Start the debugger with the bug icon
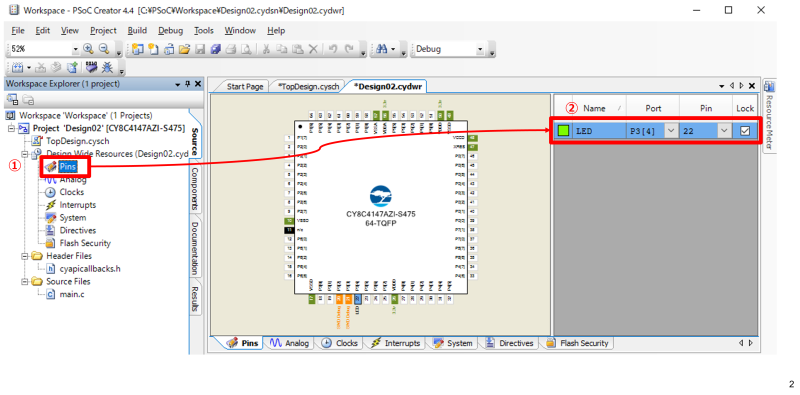Screen dimensions: 800x395 (108, 67)
